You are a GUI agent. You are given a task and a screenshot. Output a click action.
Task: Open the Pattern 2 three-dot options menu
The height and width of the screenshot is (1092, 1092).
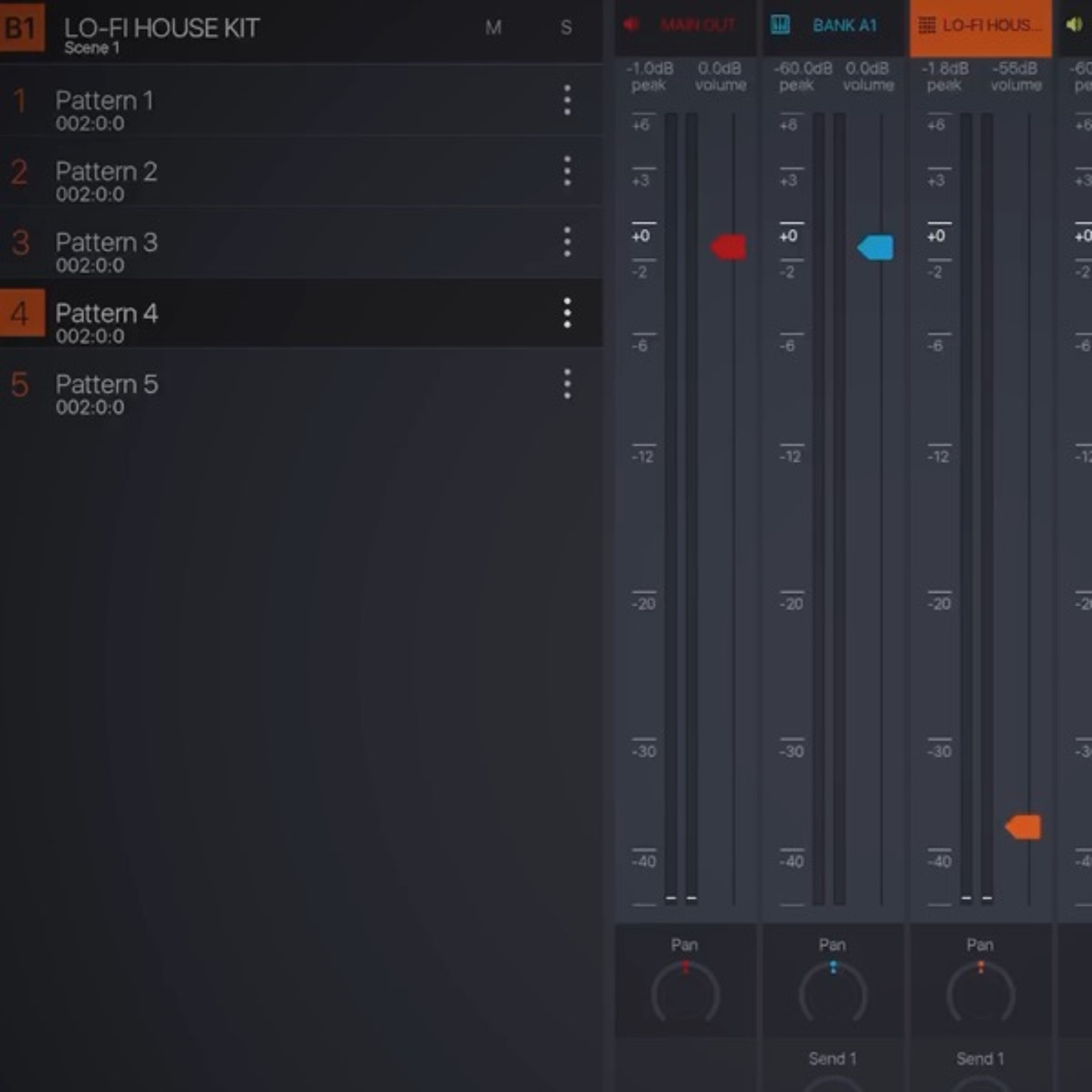tap(567, 171)
